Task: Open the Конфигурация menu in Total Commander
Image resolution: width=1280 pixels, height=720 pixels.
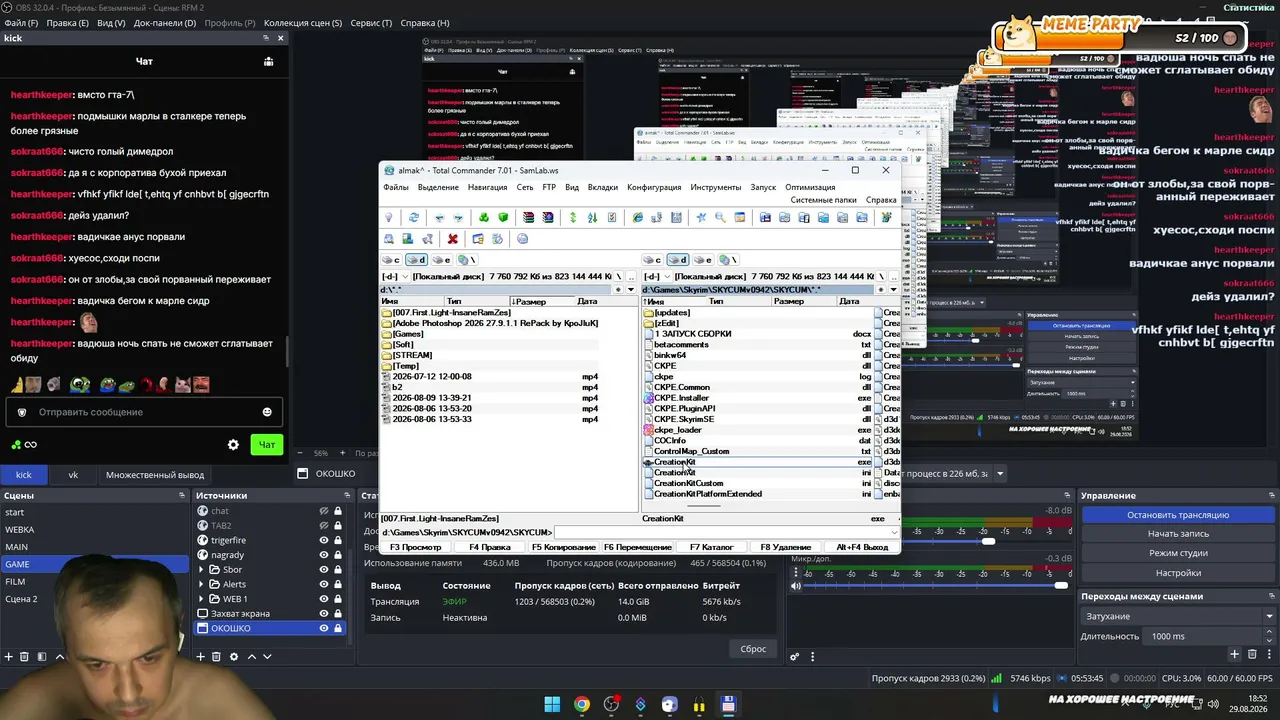Action: 654,187
